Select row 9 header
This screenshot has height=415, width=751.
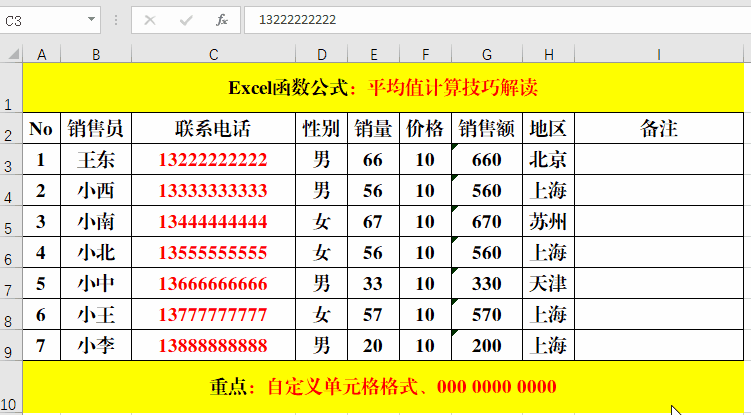click(x=11, y=345)
